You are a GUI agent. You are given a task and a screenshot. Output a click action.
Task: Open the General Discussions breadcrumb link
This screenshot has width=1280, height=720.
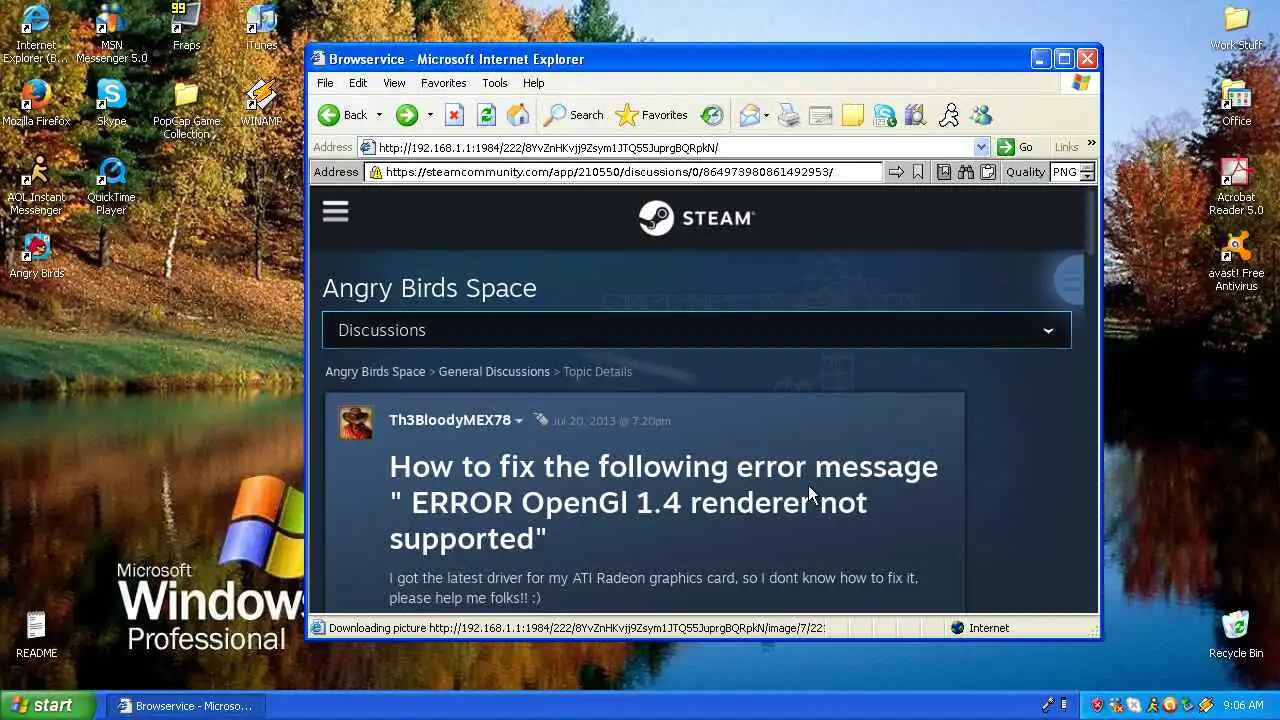[x=494, y=371]
